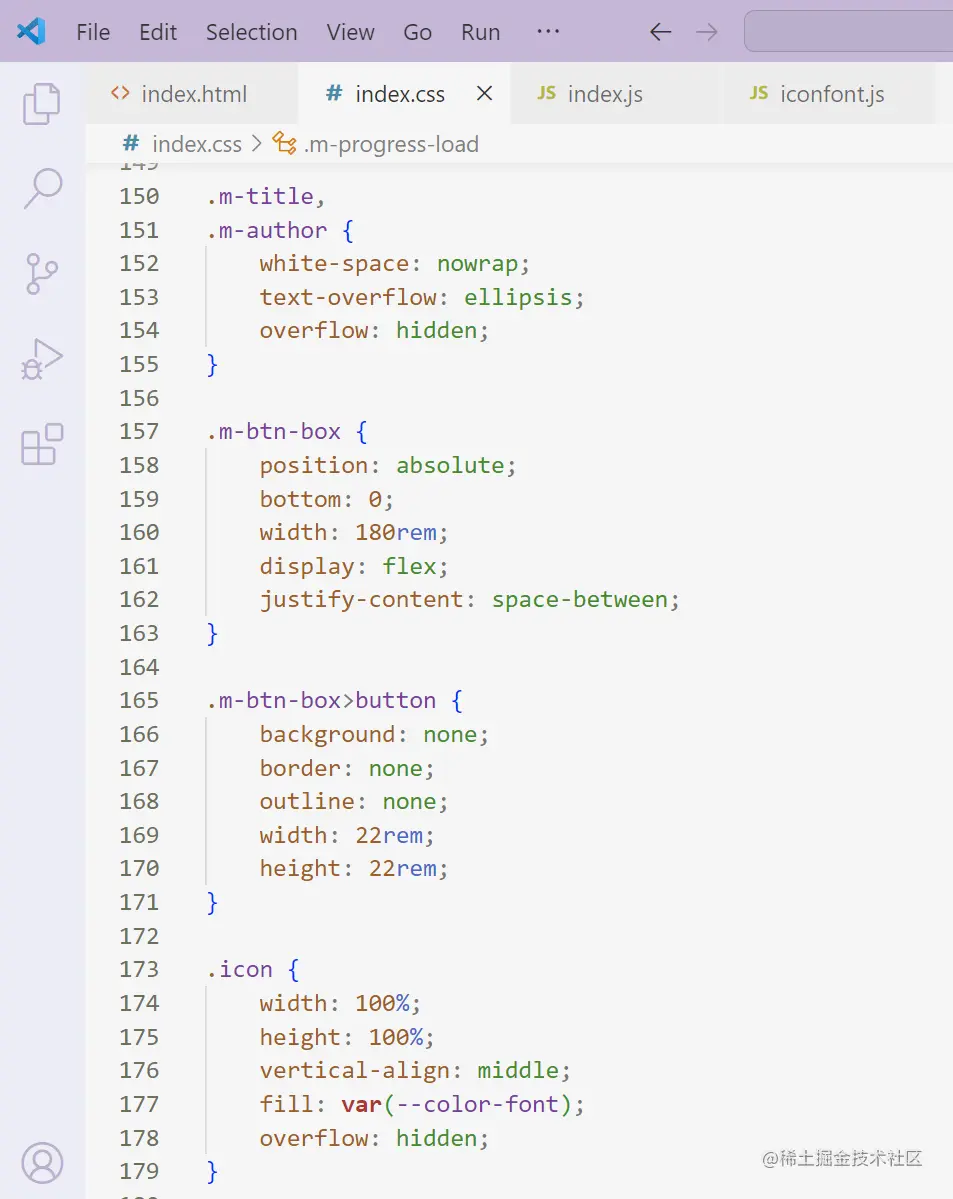Open the Search view icon

(x=43, y=188)
